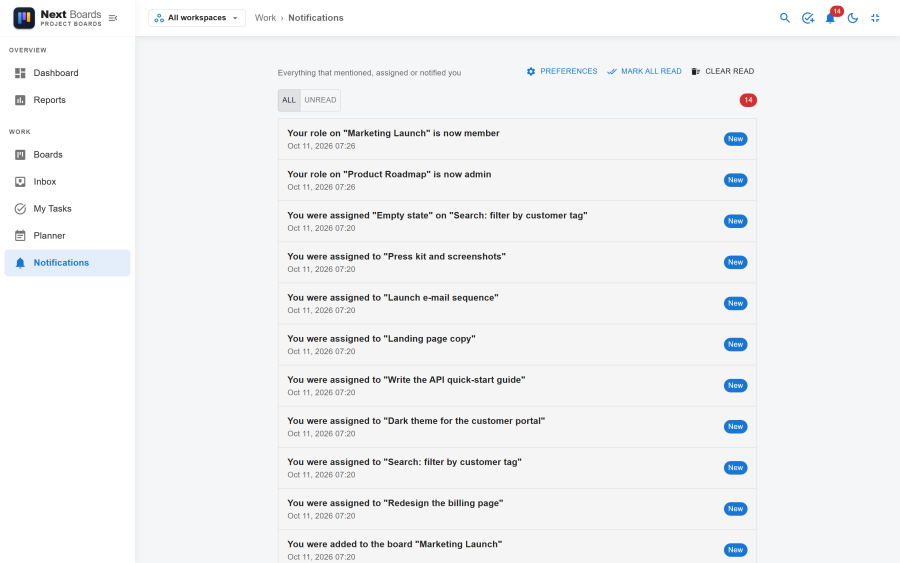Collapse the sidebar with the menu toggle icon
The height and width of the screenshot is (563, 900).
point(113,18)
